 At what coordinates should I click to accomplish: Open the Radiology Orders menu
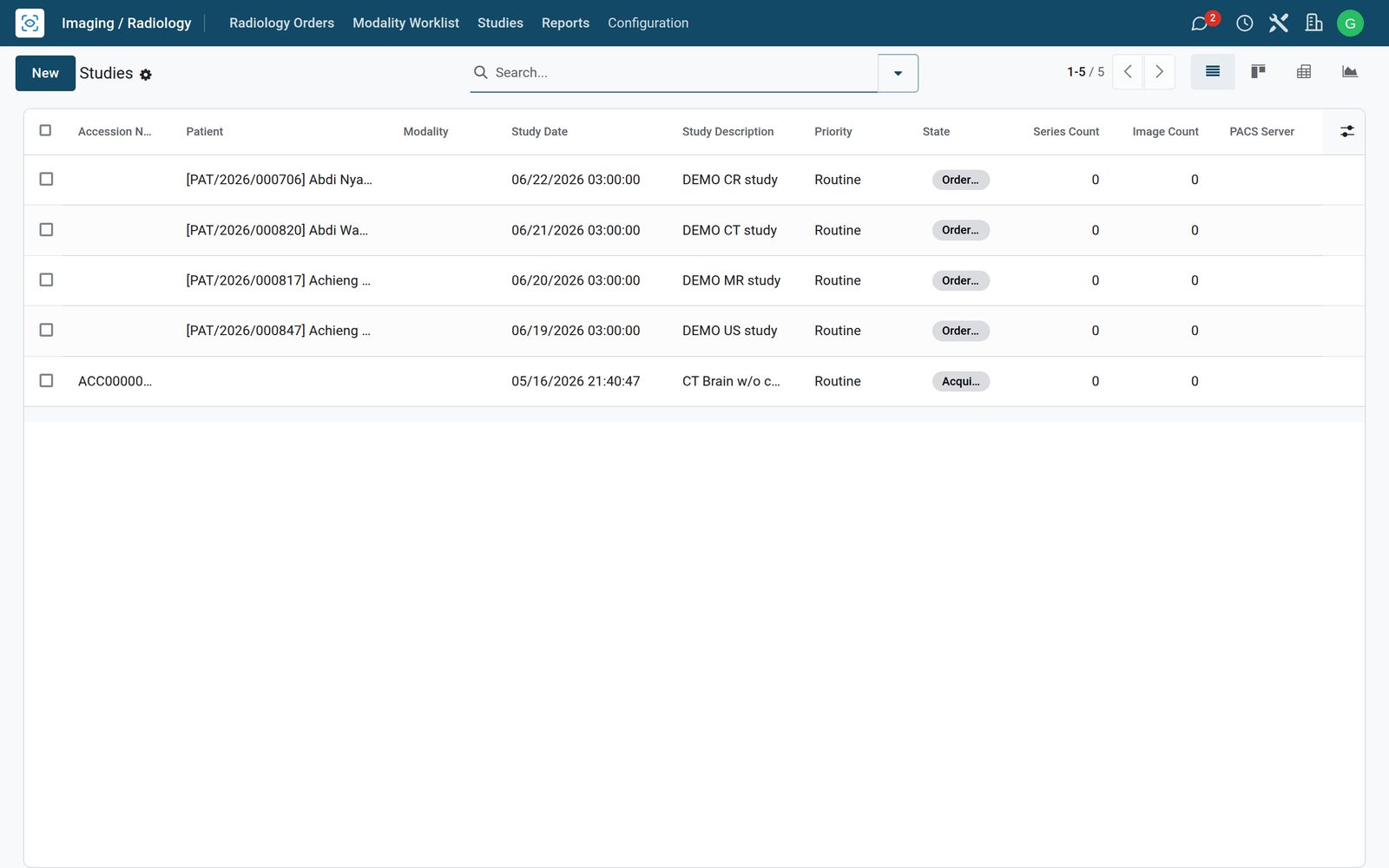pos(281,23)
